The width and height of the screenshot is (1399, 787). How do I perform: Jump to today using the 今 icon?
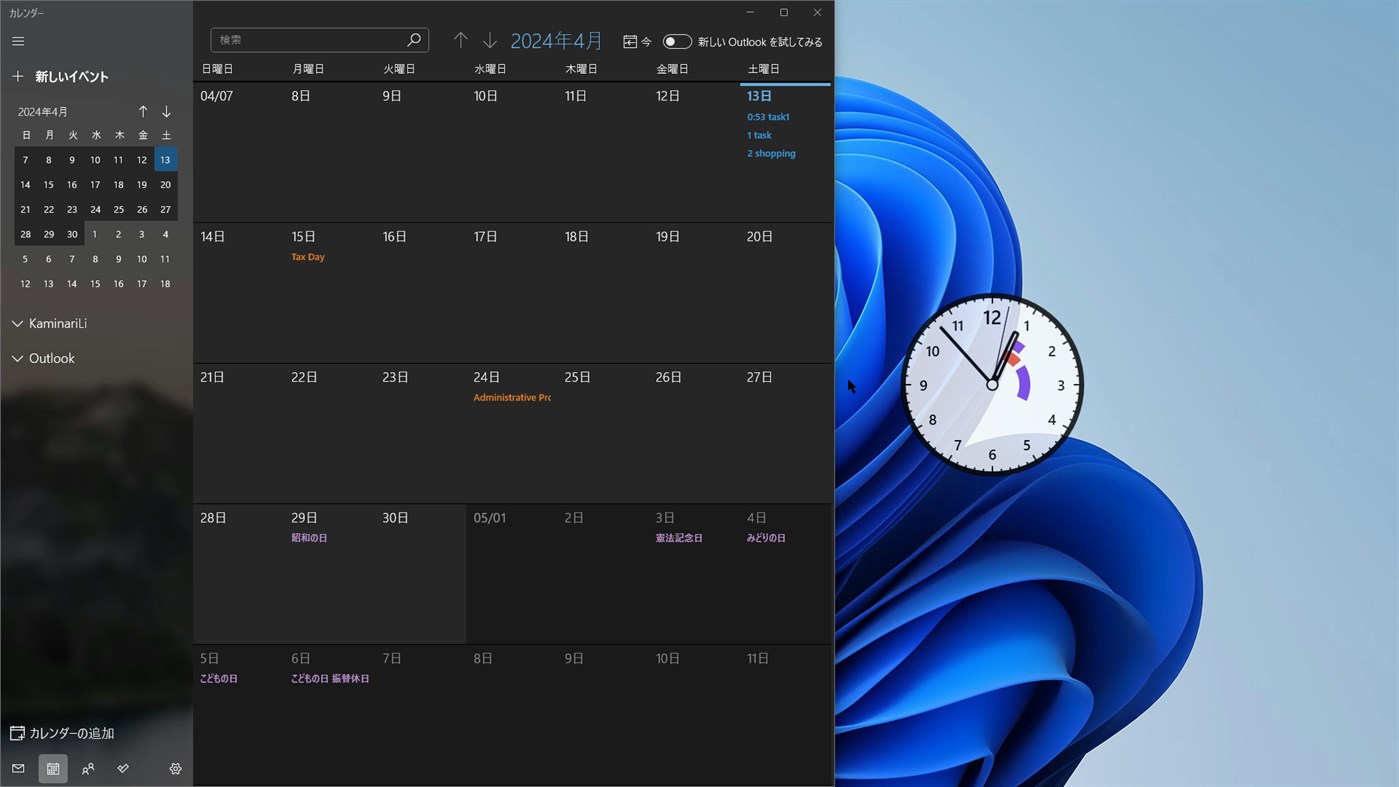coord(636,41)
